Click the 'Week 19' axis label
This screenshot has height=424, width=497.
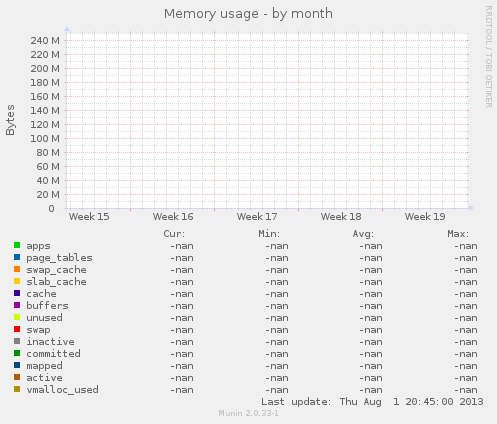(425, 217)
